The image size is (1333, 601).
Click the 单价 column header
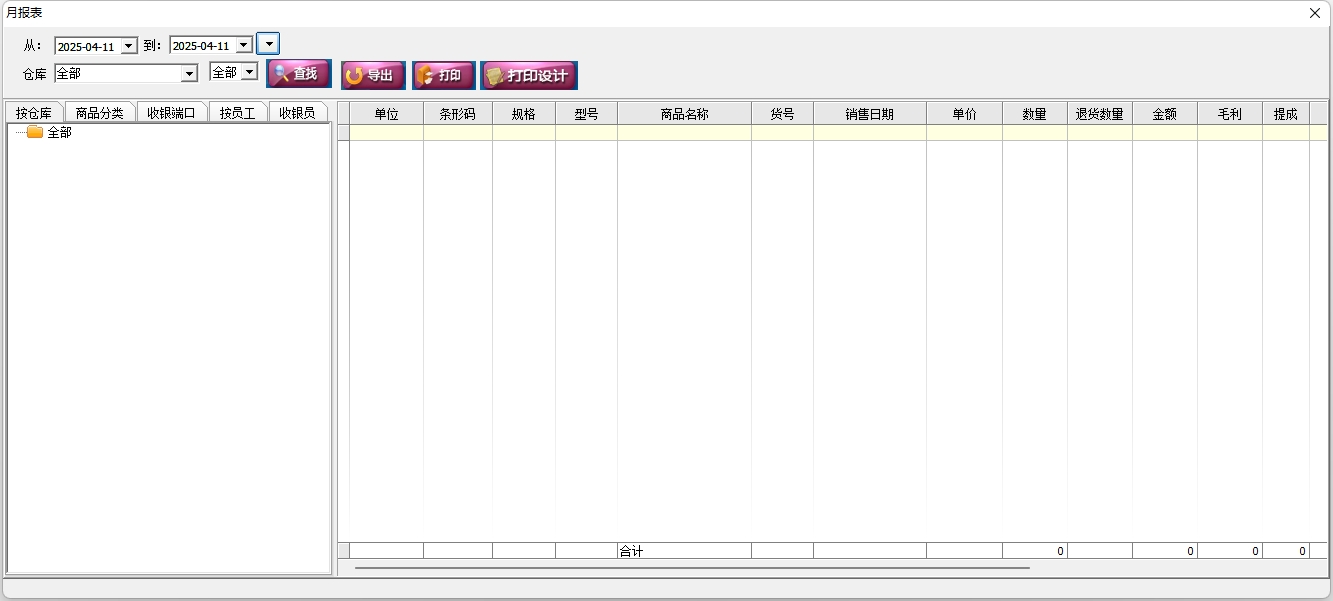(x=964, y=113)
